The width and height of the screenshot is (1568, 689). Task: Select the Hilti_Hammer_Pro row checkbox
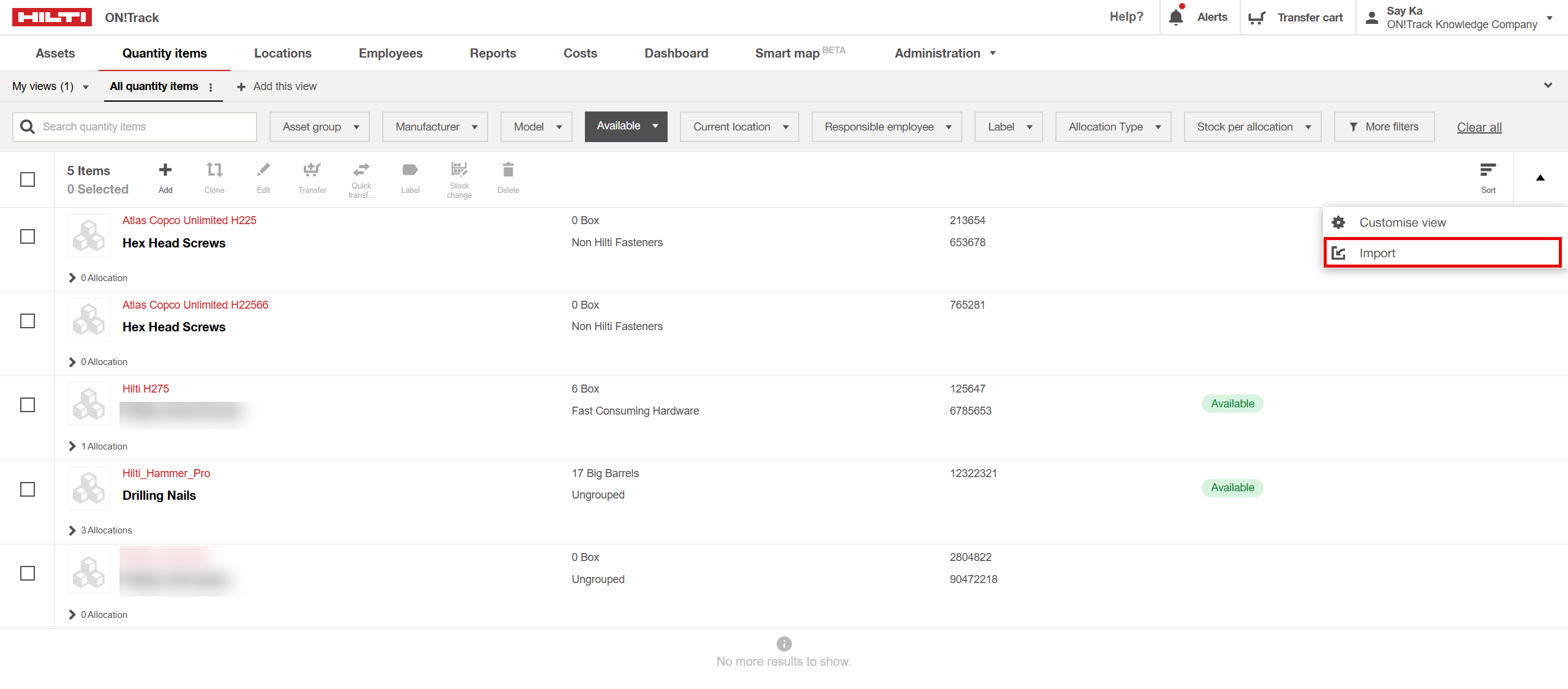pyautogui.click(x=28, y=489)
